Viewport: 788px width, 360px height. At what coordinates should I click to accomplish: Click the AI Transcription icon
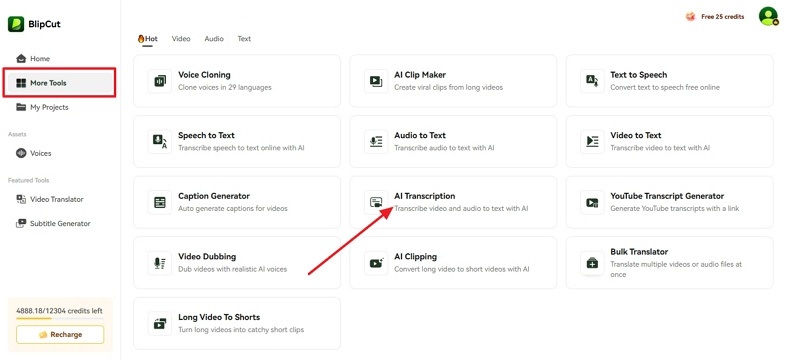(x=376, y=202)
